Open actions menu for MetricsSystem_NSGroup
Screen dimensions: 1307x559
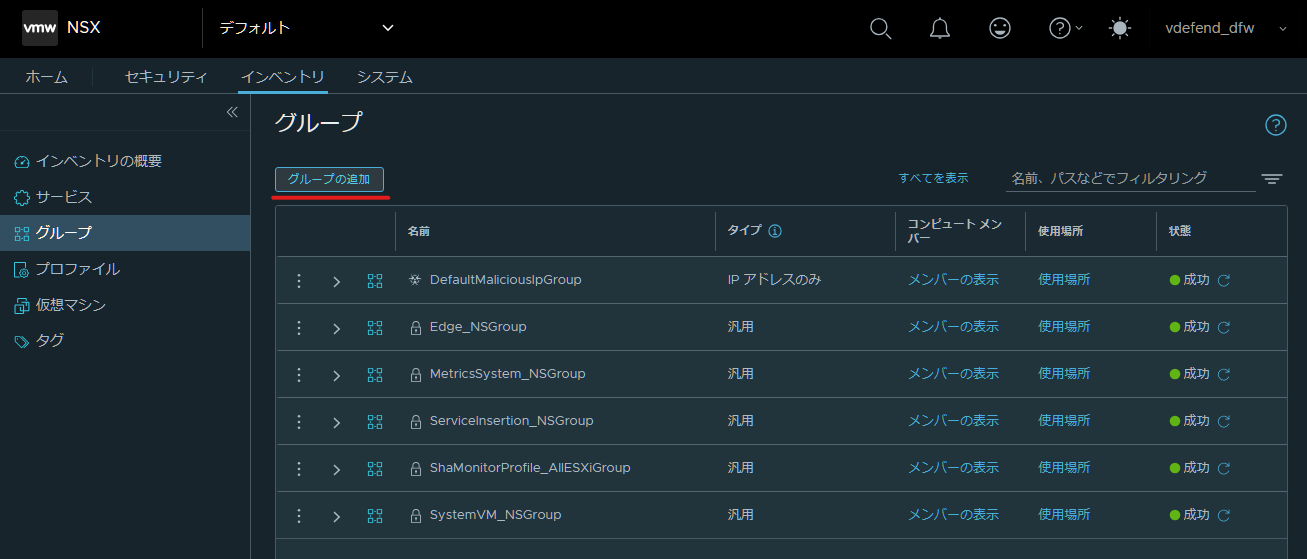298,375
